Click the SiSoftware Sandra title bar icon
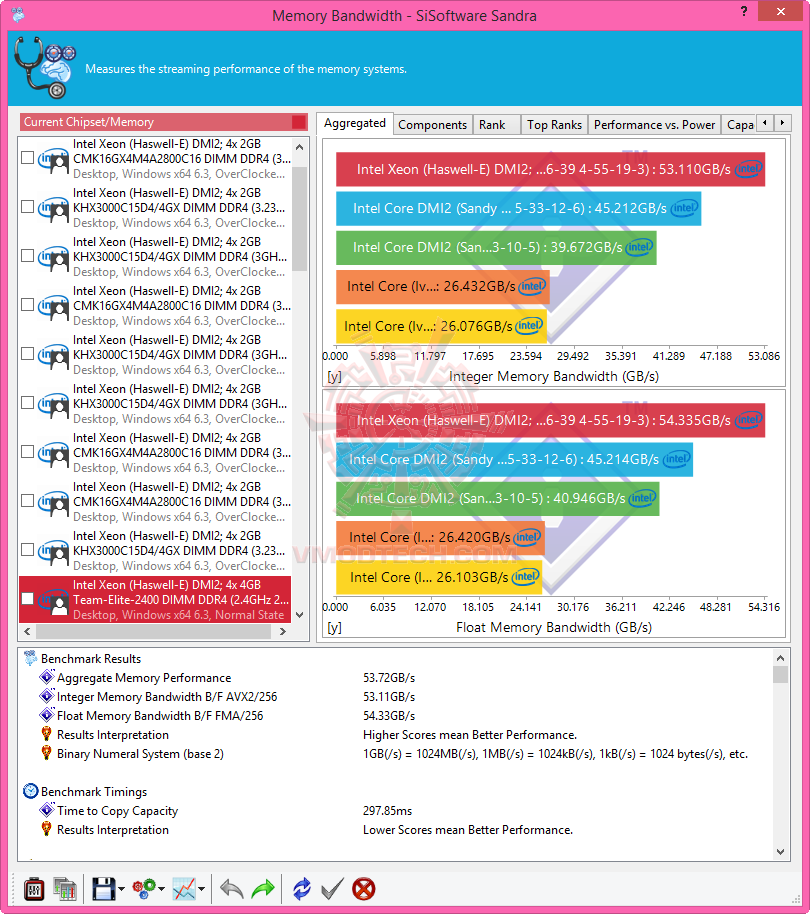This screenshot has height=914, width=810. [18, 15]
